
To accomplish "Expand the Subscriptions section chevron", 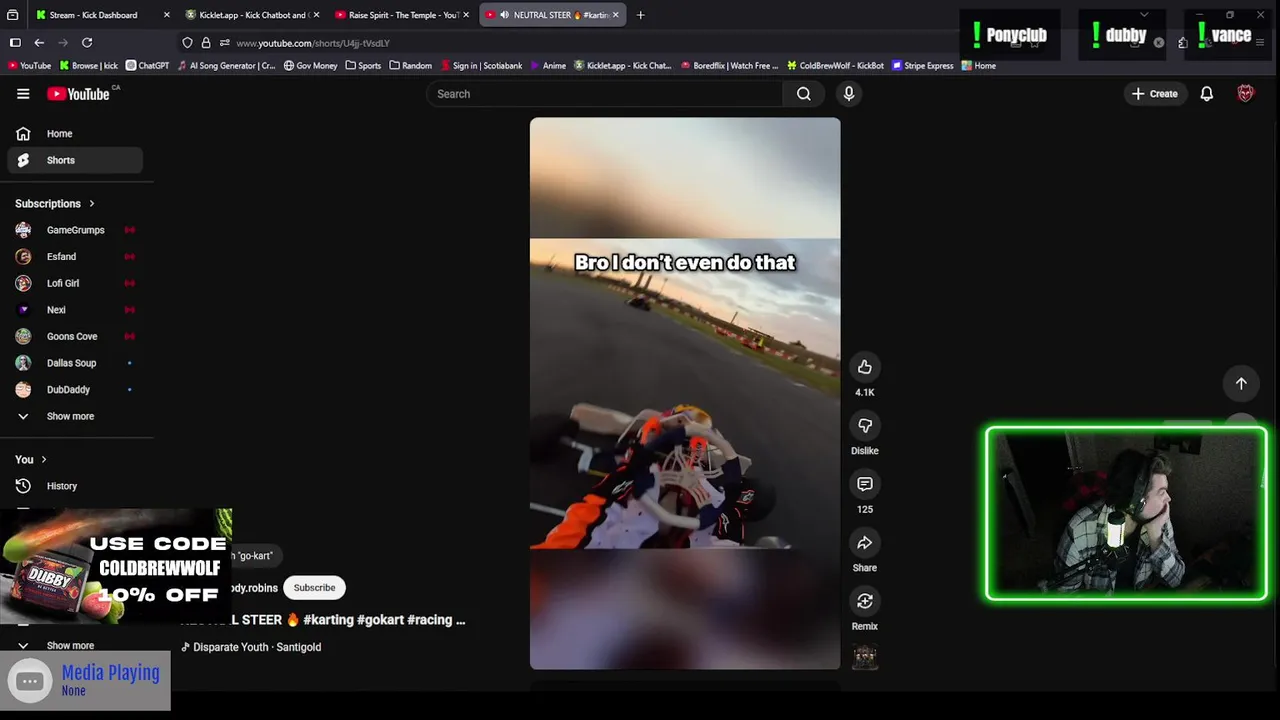I will click(91, 203).
